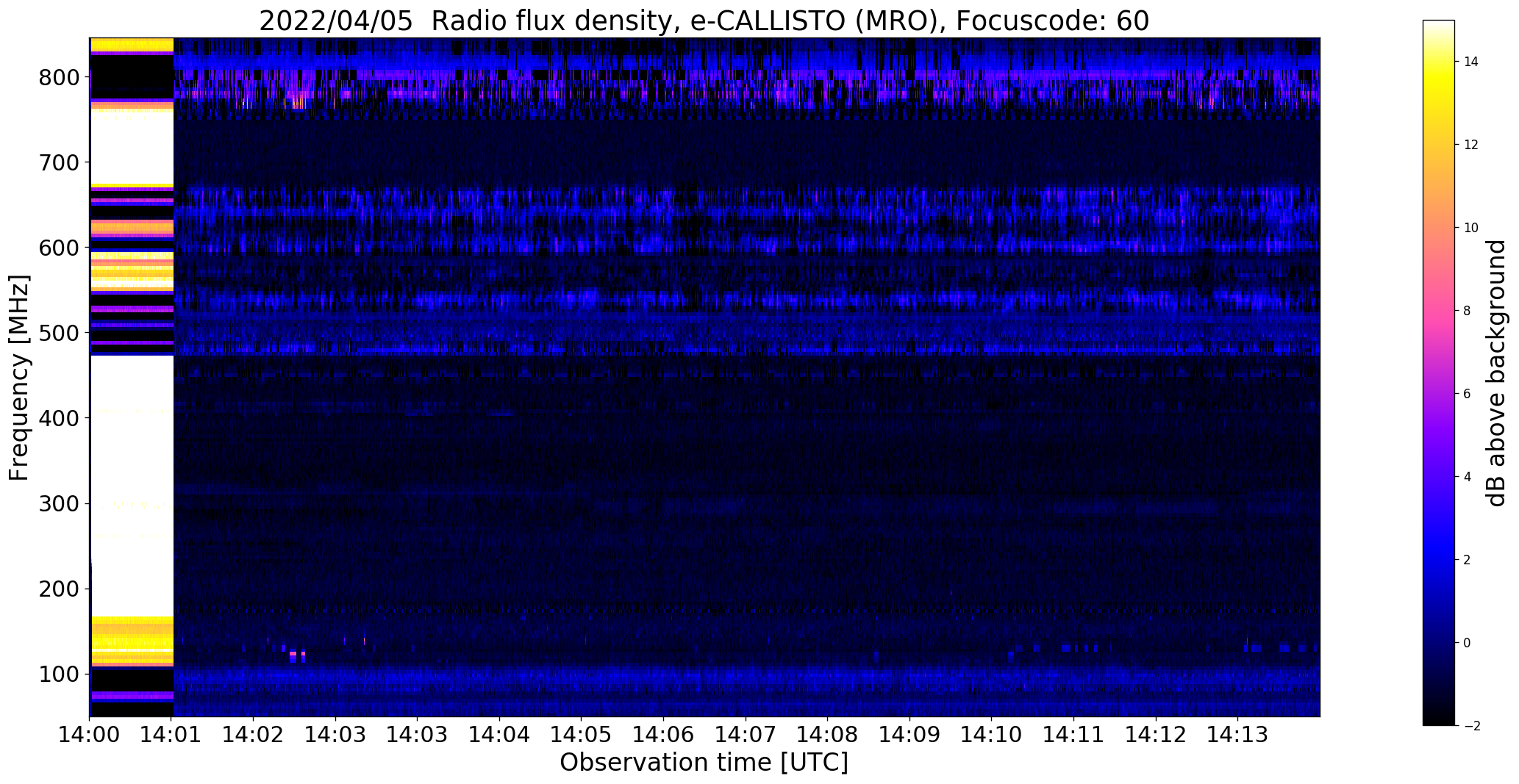Viewport: 1519px width, 784px height.
Task: Click the 14:01 time tick label
Action: 171,734
